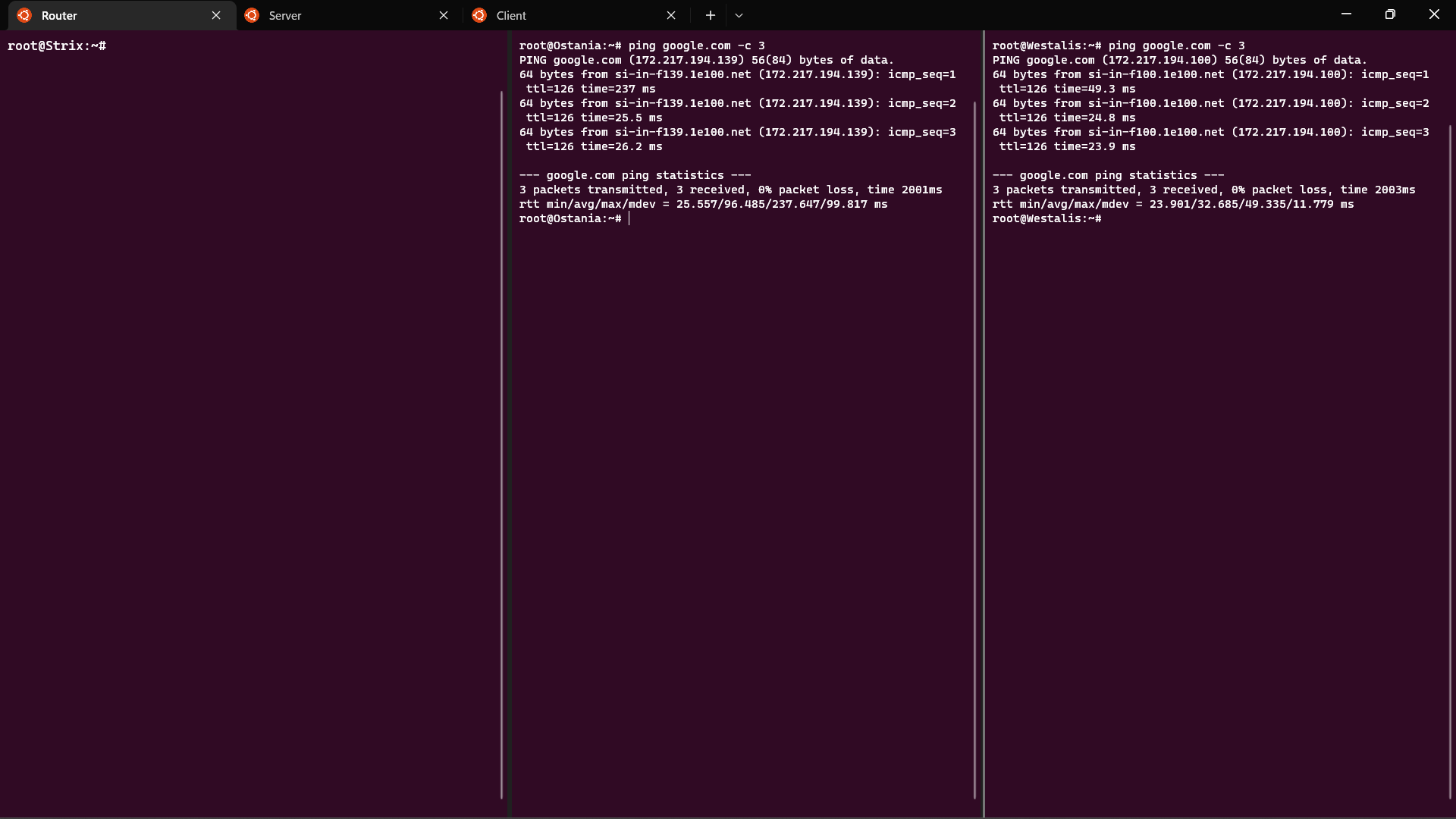Click the Ubuntu icon on the Client tab
This screenshot has height=819, width=1456.
(479, 15)
